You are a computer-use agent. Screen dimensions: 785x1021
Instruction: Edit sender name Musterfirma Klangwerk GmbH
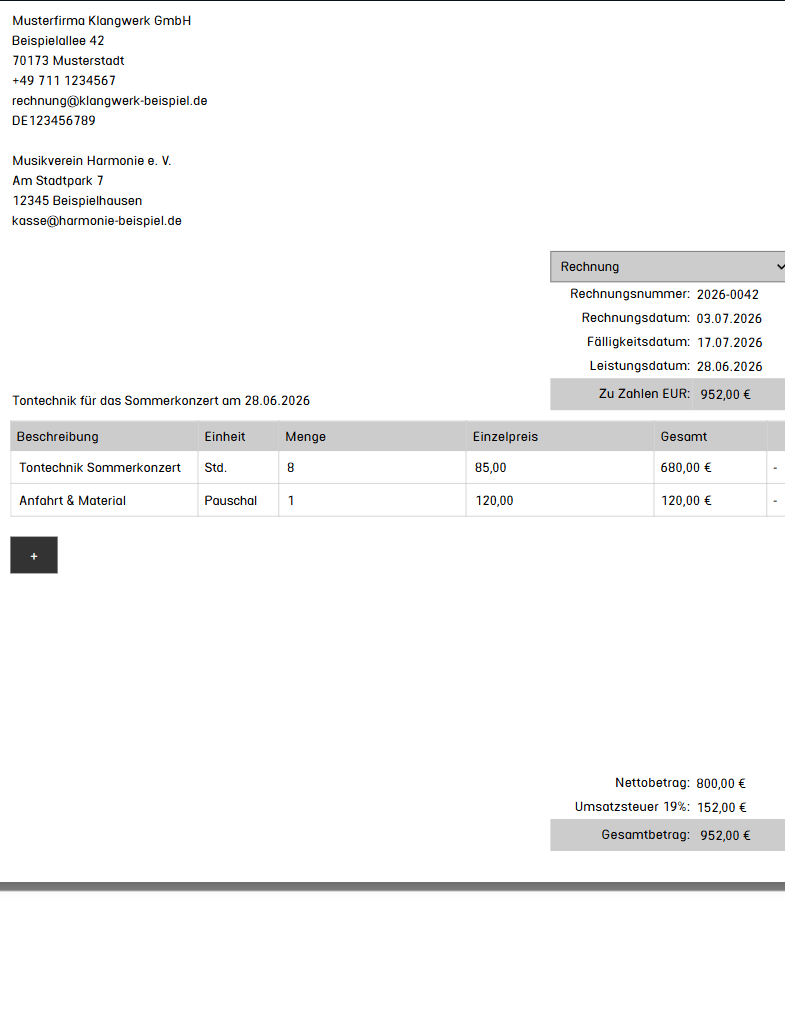point(102,21)
